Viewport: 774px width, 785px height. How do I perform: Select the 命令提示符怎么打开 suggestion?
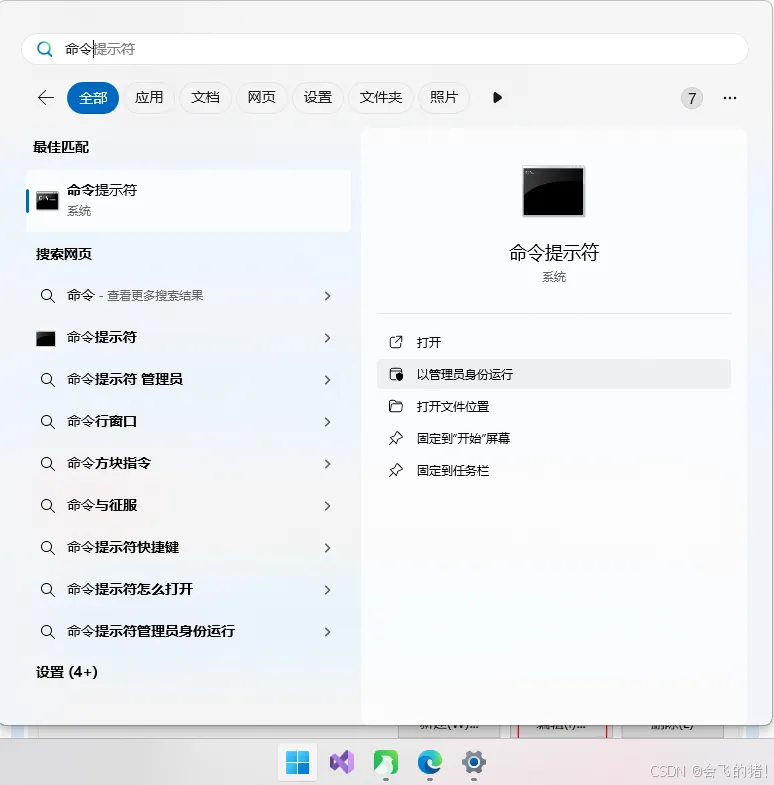click(188, 590)
